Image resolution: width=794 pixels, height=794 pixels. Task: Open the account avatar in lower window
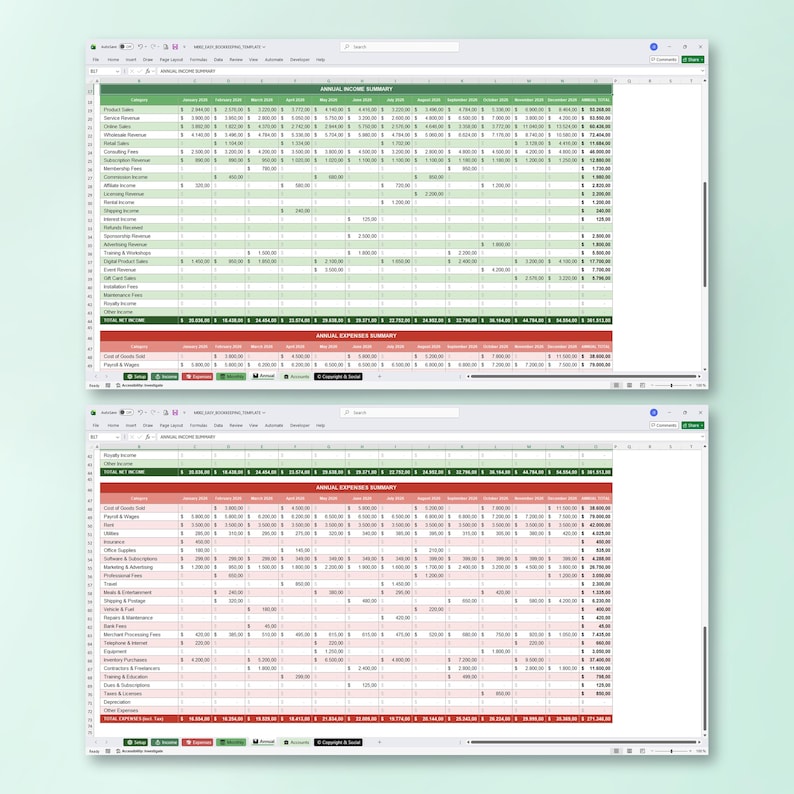(x=654, y=413)
